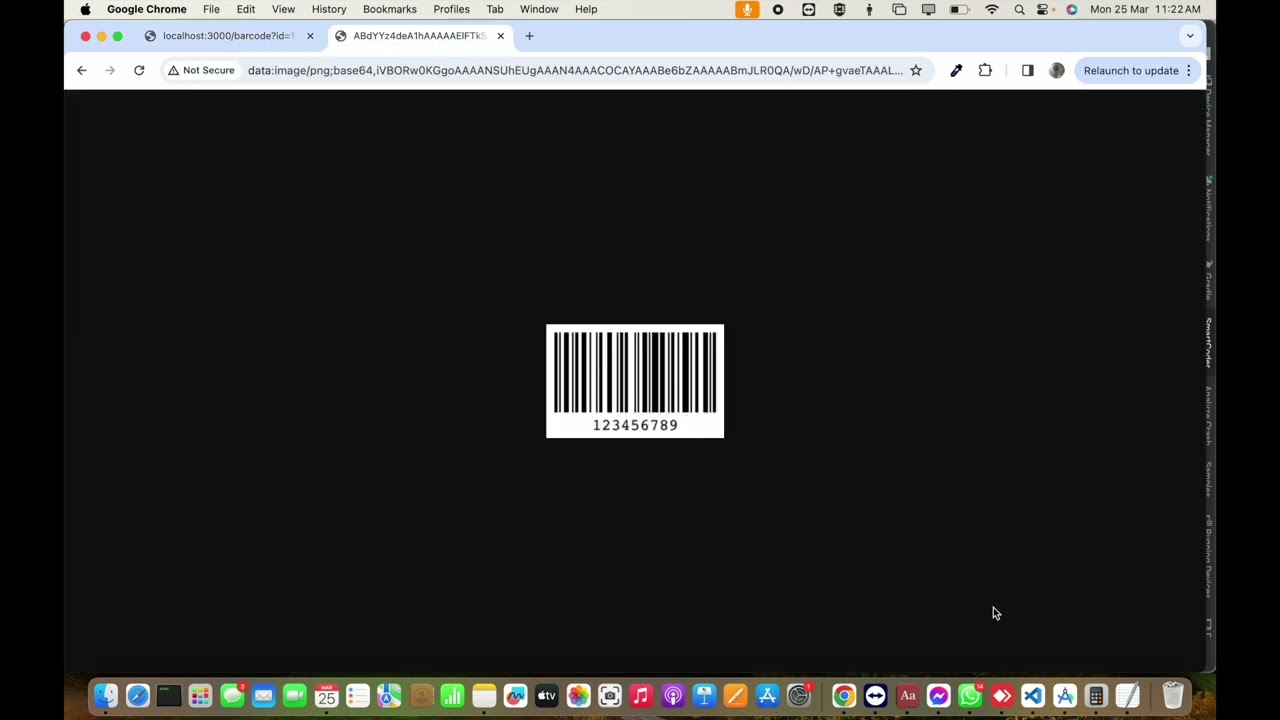Image resolution: width=1280 pixels, height=720 pixels.
Task: Open a new tab with plus button
Action: (x=529, y=36)
